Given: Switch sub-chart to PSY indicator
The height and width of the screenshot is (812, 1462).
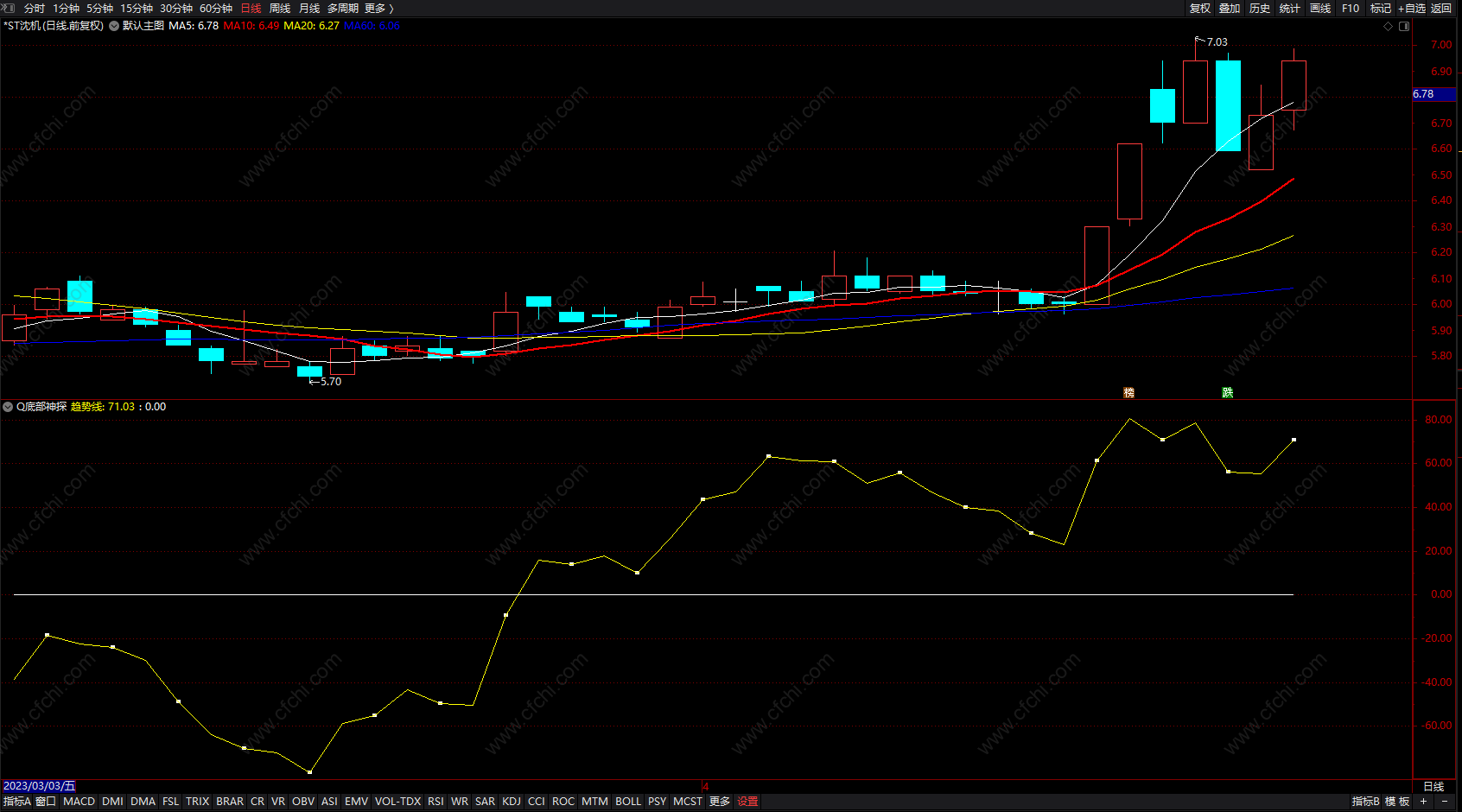Looking at the screenshot, I should click(x=658, y=802).
